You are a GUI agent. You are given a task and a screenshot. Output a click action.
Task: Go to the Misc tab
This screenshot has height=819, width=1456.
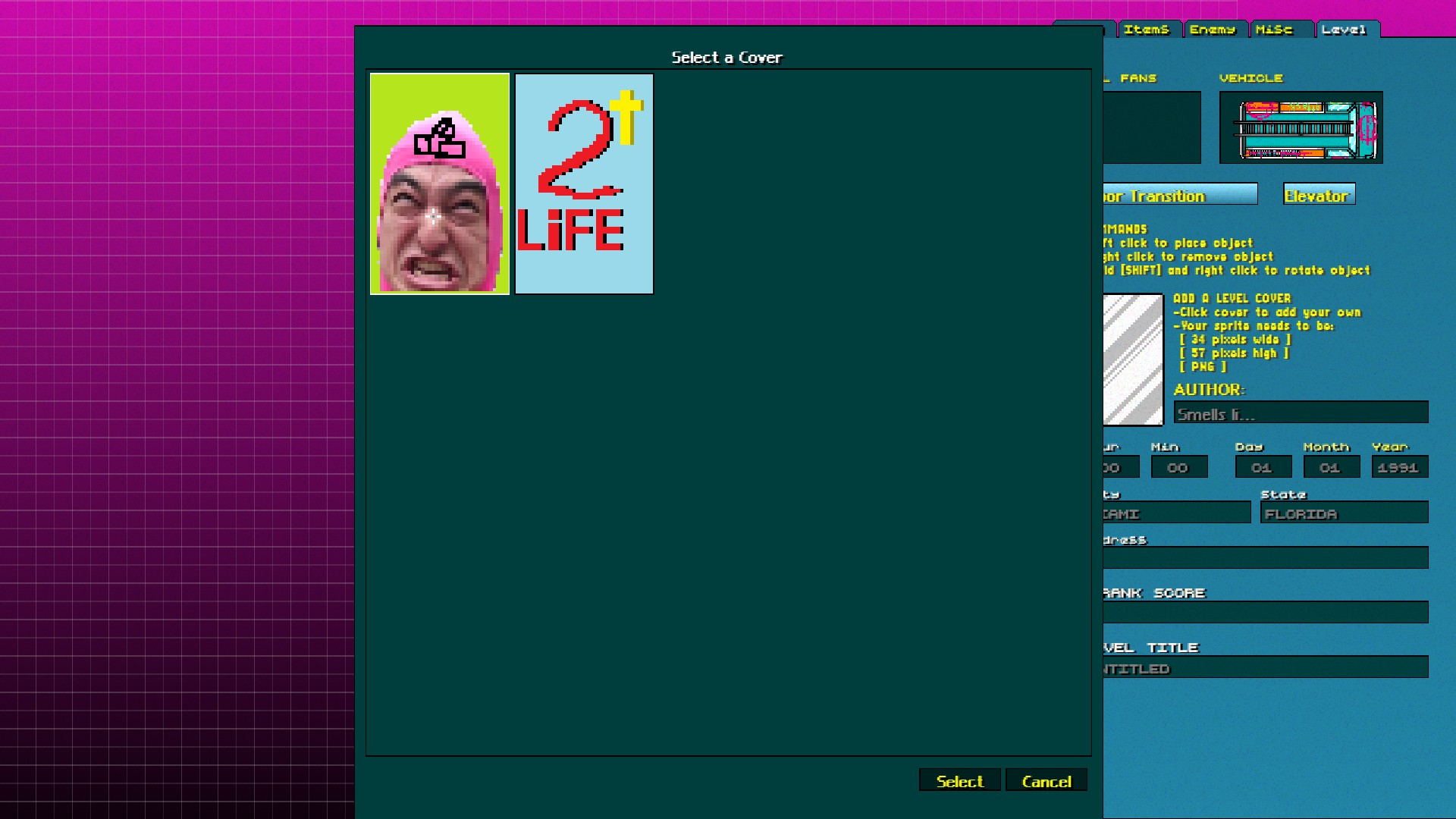coord(1282,30)
